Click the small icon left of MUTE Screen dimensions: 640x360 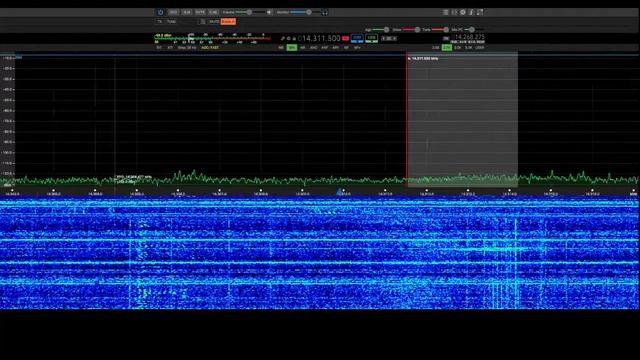point(202,22)
